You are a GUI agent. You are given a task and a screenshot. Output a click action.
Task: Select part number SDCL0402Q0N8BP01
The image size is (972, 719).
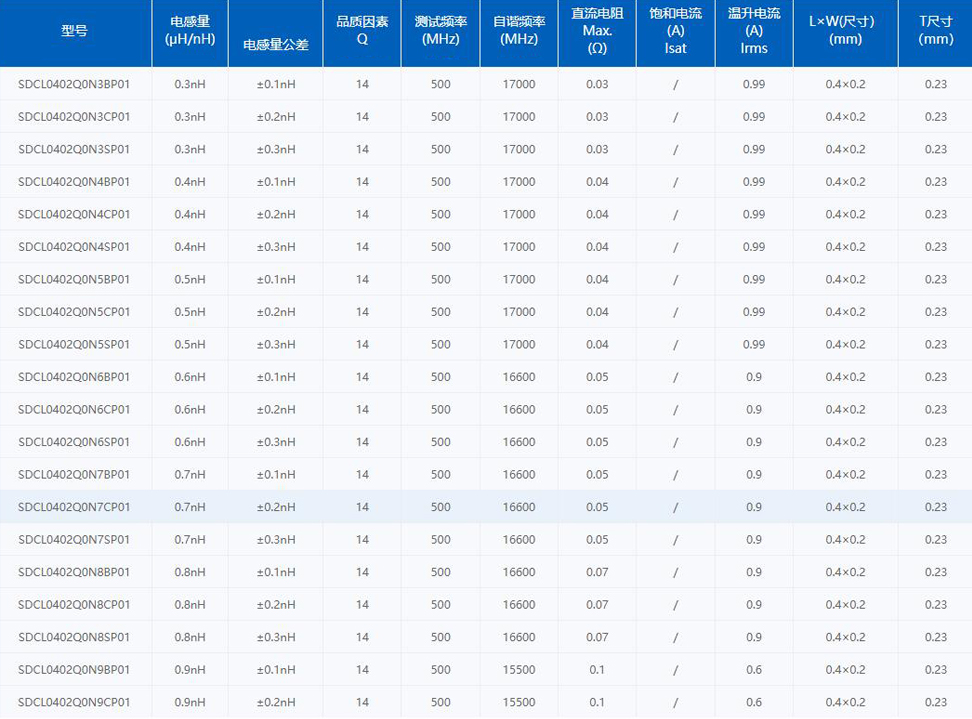pos(74,572)
